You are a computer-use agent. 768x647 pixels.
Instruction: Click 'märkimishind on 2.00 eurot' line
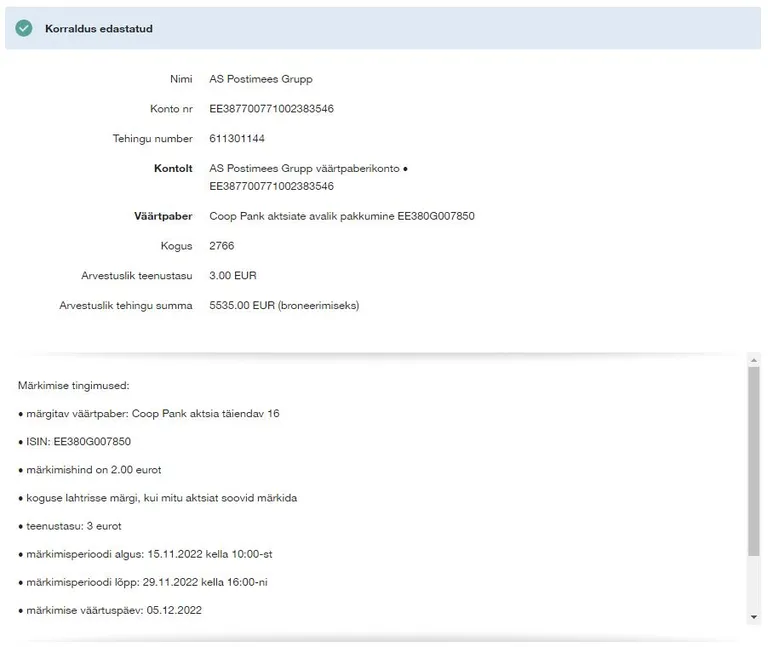90,470
